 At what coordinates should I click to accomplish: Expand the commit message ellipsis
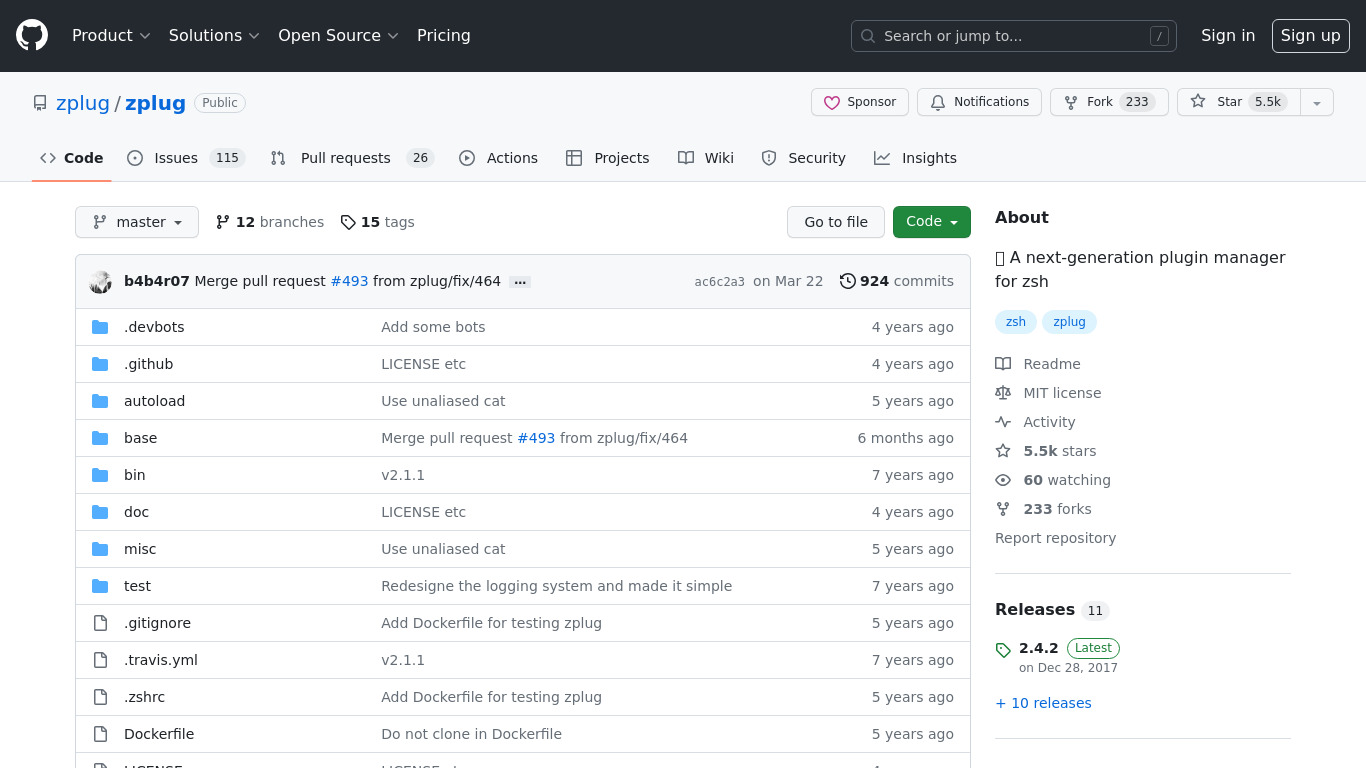520,282
